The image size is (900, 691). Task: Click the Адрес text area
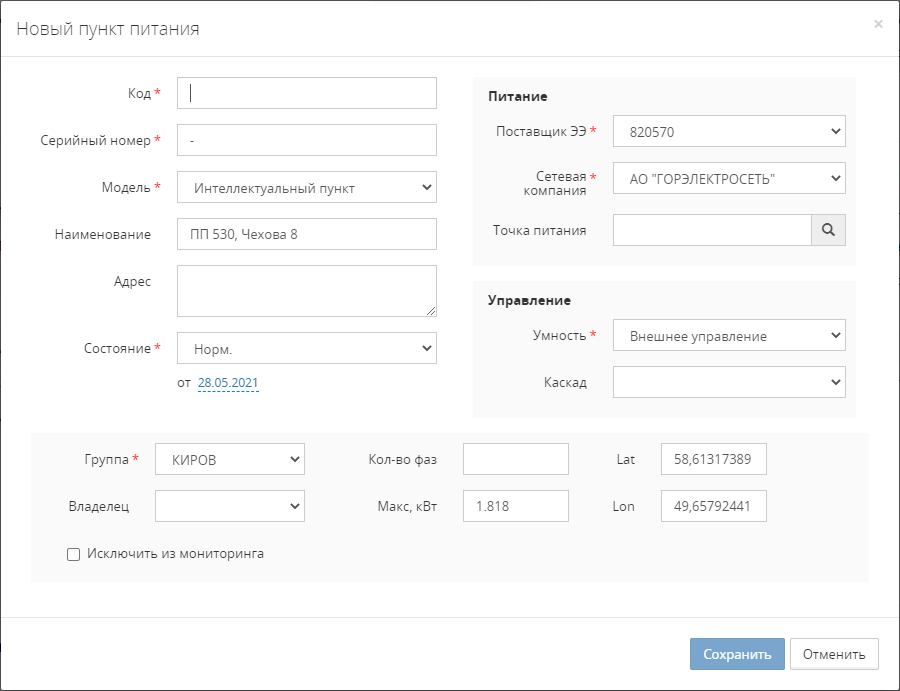click(x=306, y=290)
